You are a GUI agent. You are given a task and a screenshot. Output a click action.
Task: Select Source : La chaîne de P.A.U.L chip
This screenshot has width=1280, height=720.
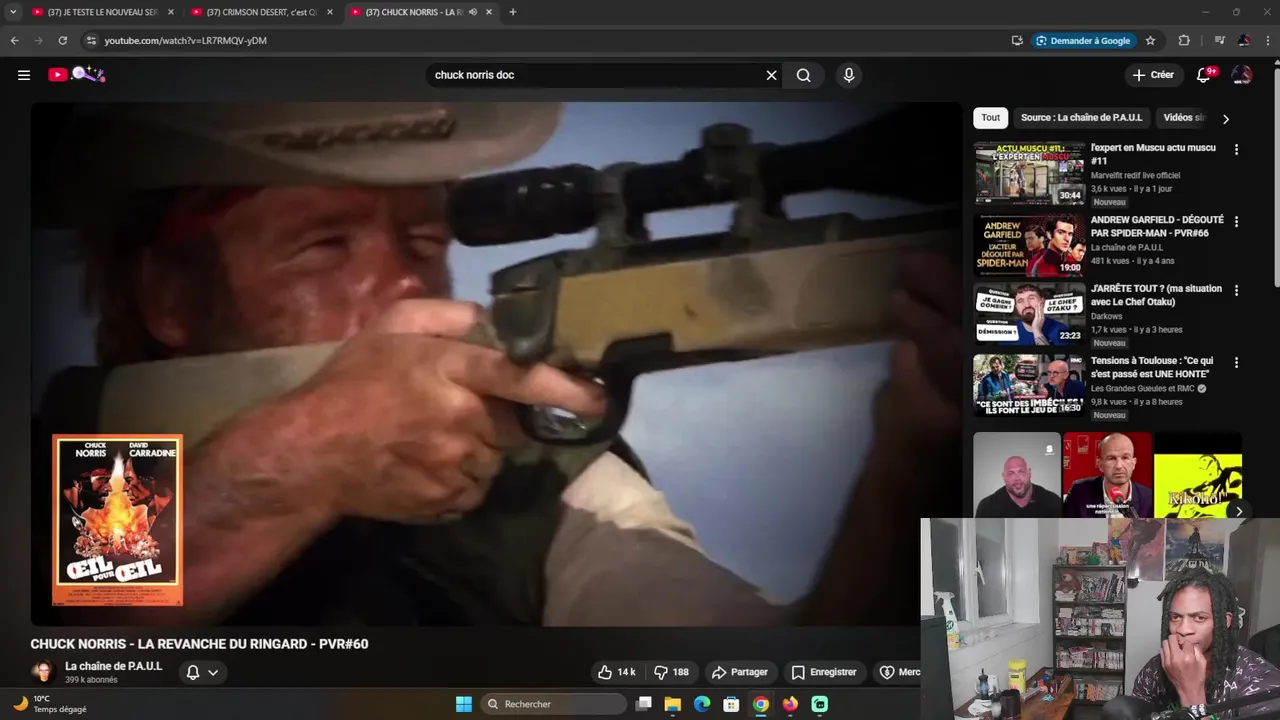(x=1081, y=118)
